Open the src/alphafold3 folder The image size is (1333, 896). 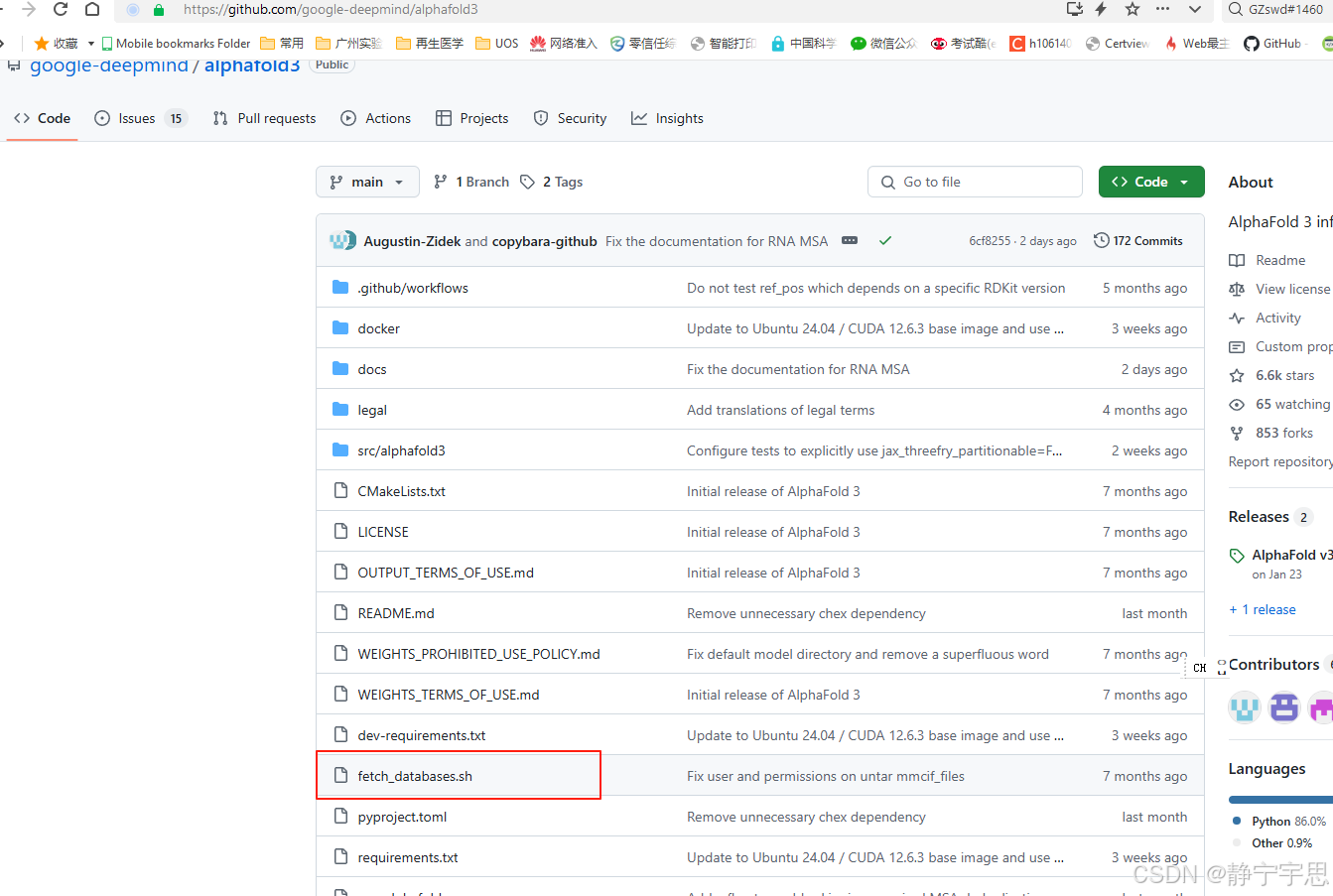click(401, 450)
